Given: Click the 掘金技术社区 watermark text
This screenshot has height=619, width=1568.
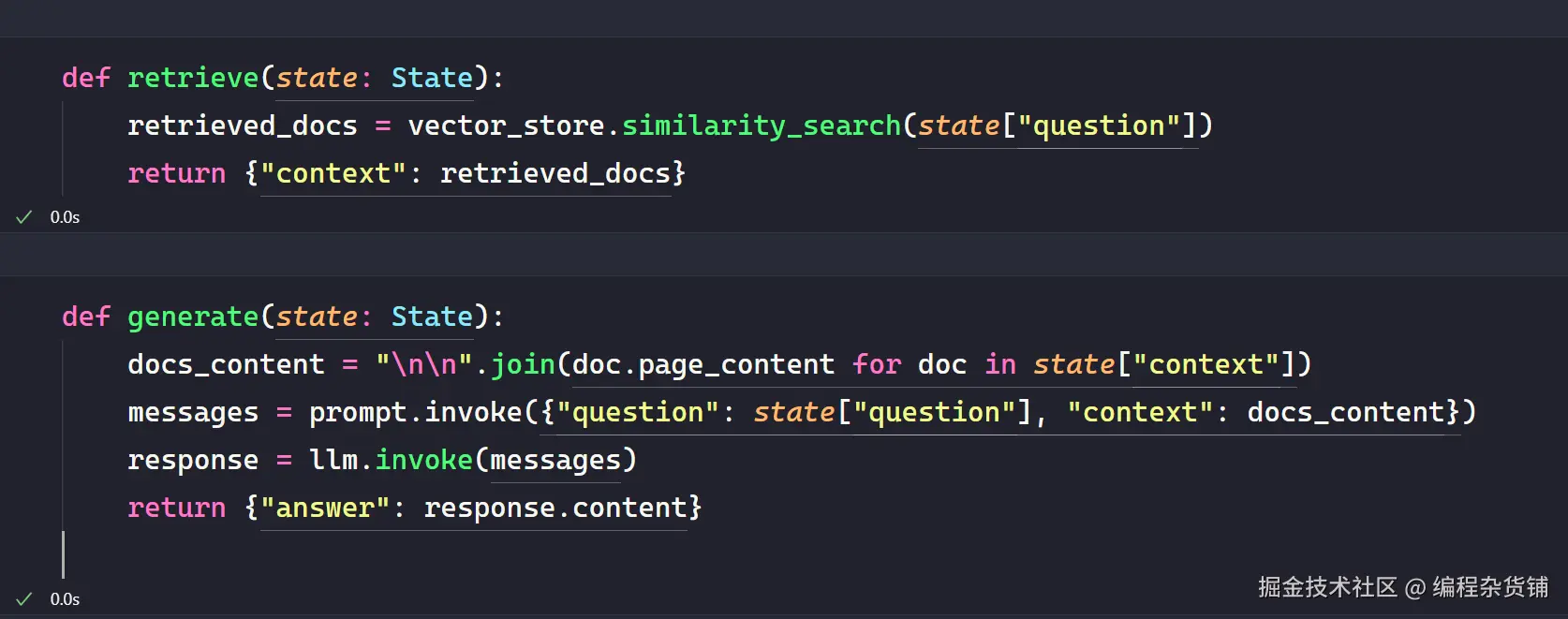Looking at the screenshot, I should click(1327, 587).
